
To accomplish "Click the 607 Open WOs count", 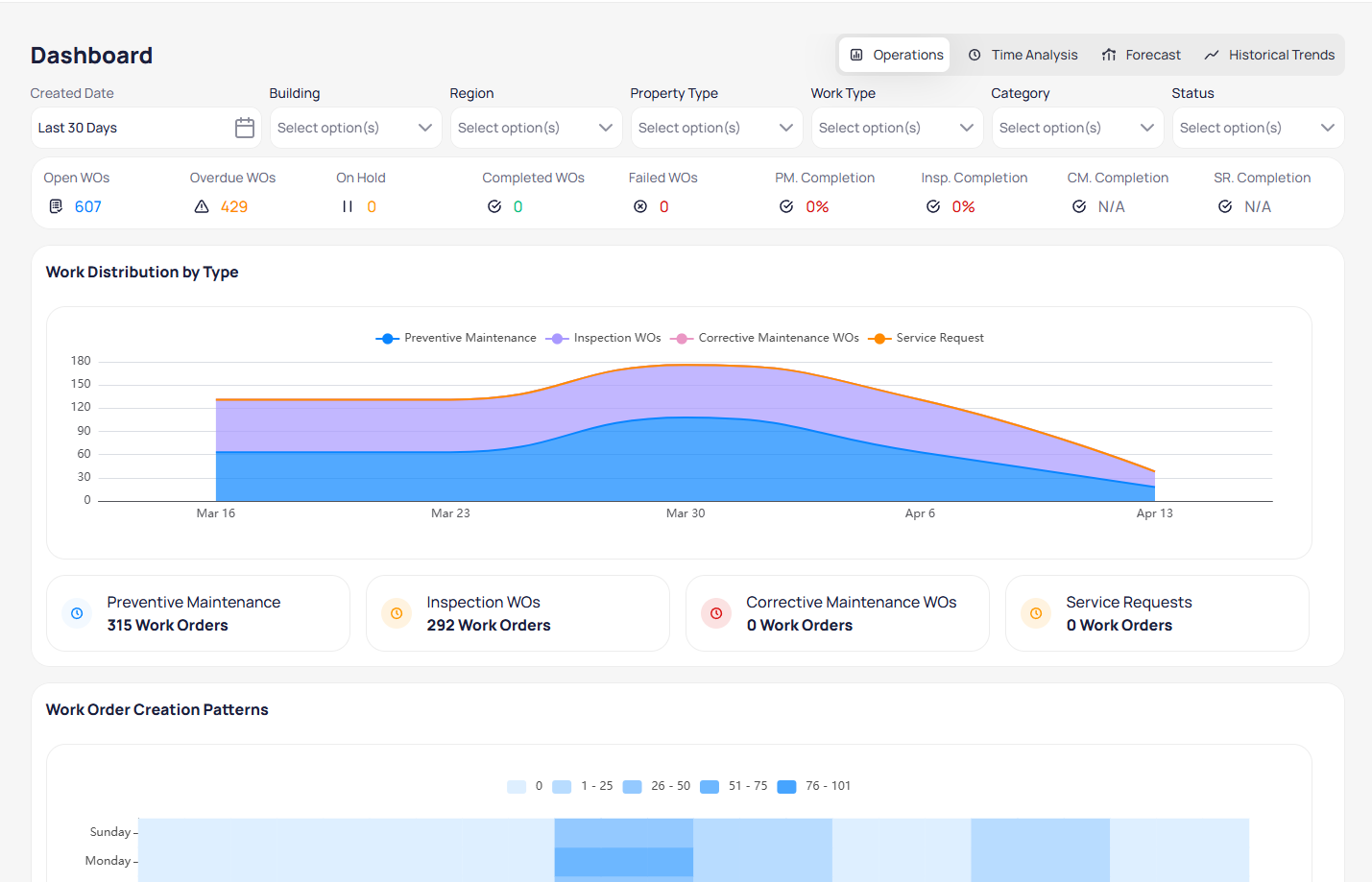I will click(88, 206).
